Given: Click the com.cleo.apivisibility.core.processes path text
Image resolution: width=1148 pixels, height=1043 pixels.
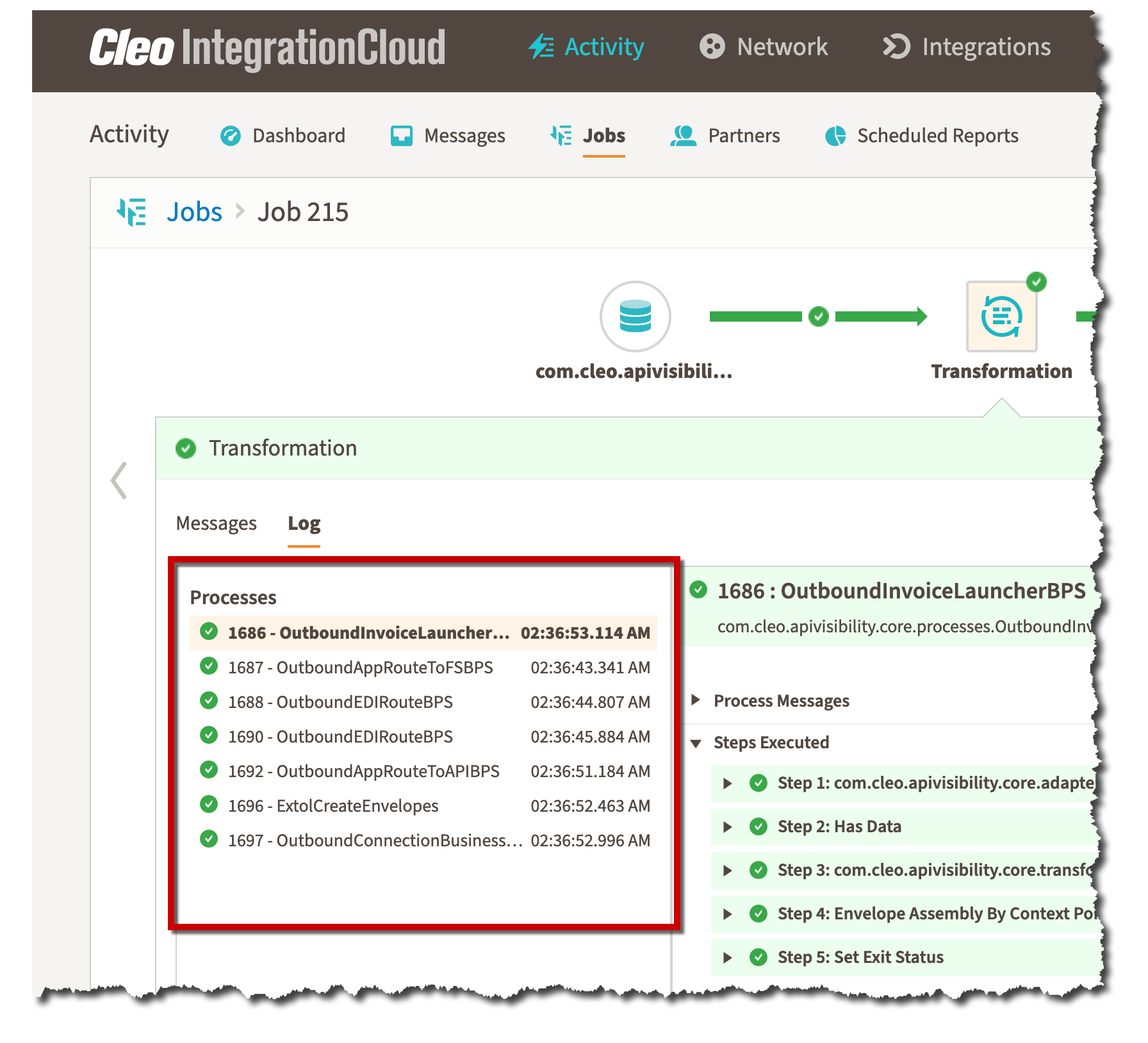Looking at the screenshot, I should [x=905, y=626].
